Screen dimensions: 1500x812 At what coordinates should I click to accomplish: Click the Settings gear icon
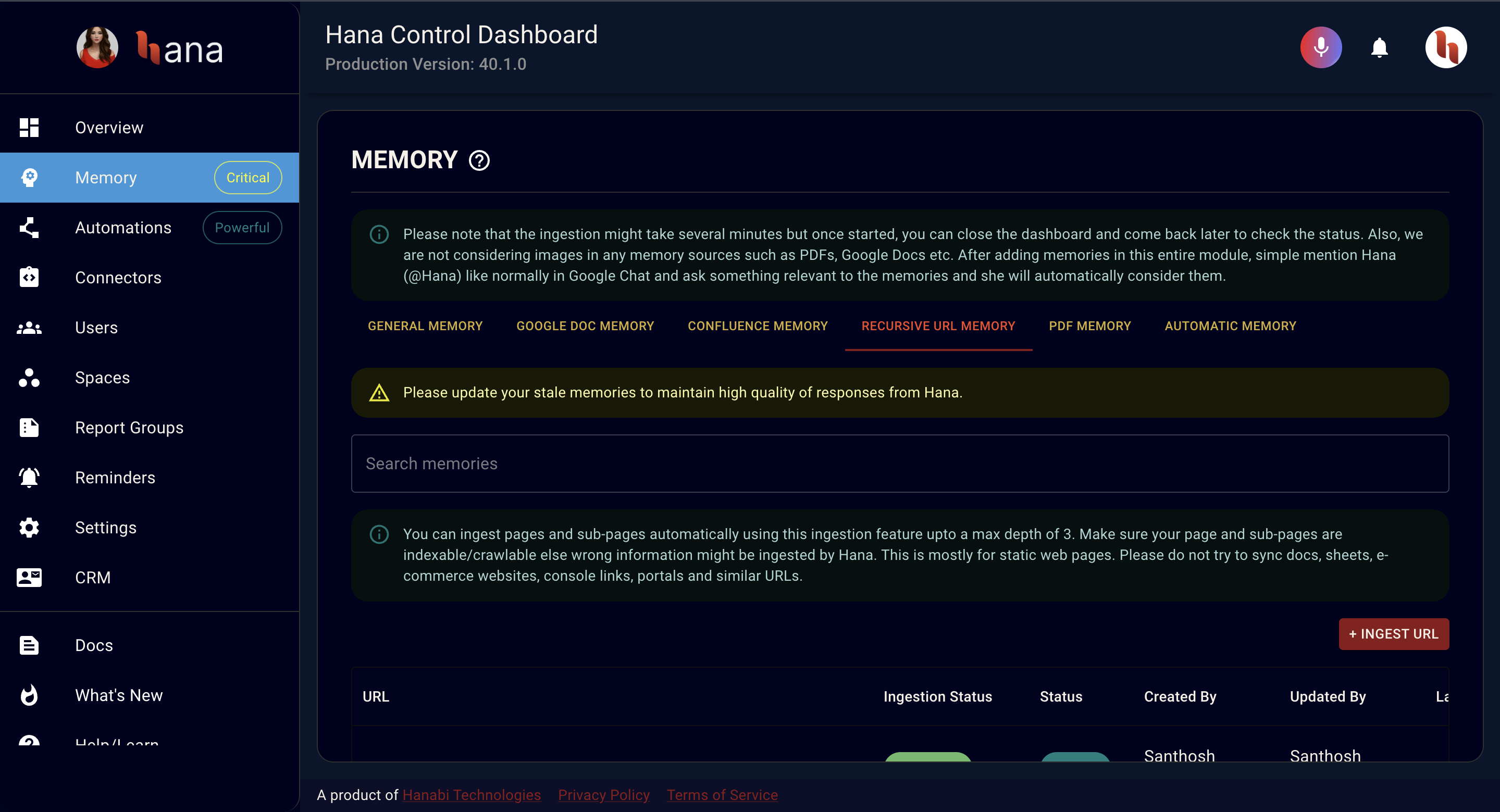tap(29, 528)
